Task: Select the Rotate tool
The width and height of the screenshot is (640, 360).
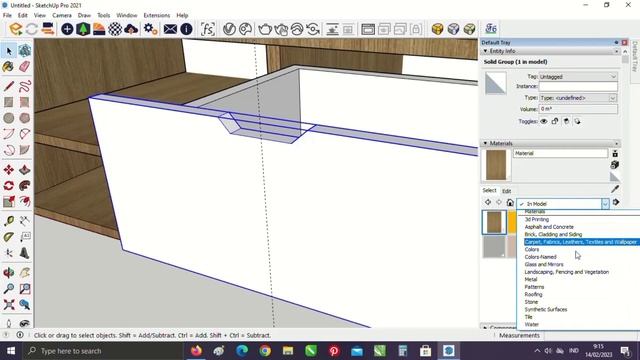Action: tap(9, 185)
